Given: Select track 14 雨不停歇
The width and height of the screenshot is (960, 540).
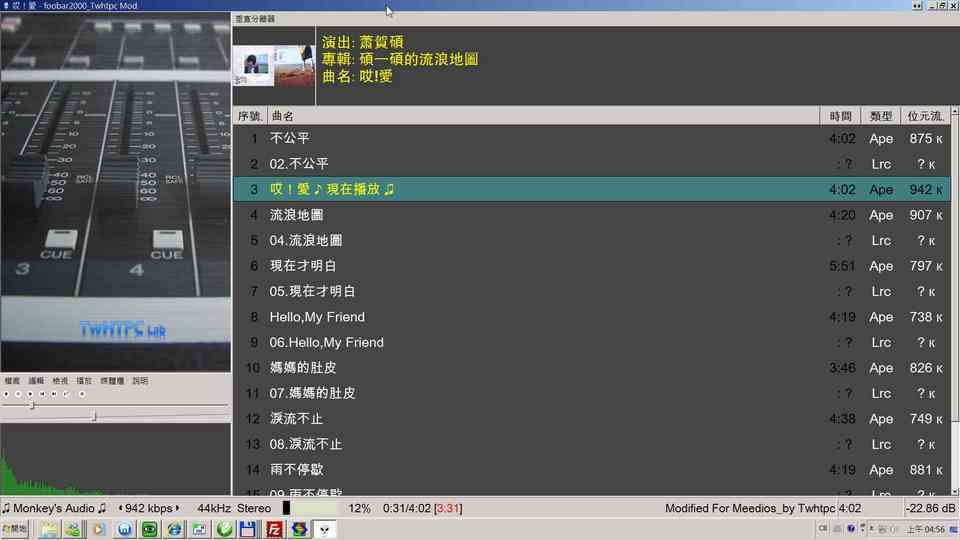Looking at the screenshot, I should click(591, 470).
